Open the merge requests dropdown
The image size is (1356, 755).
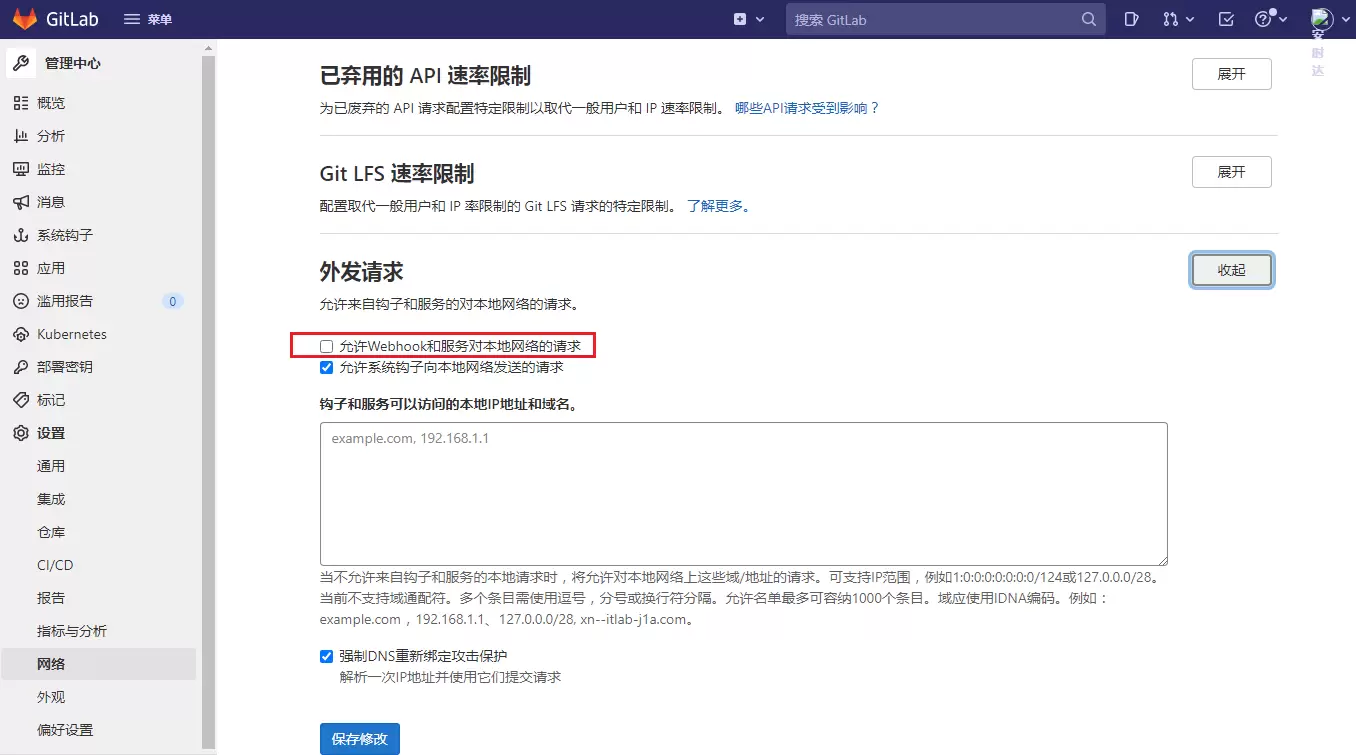[x=1179, y=19]
